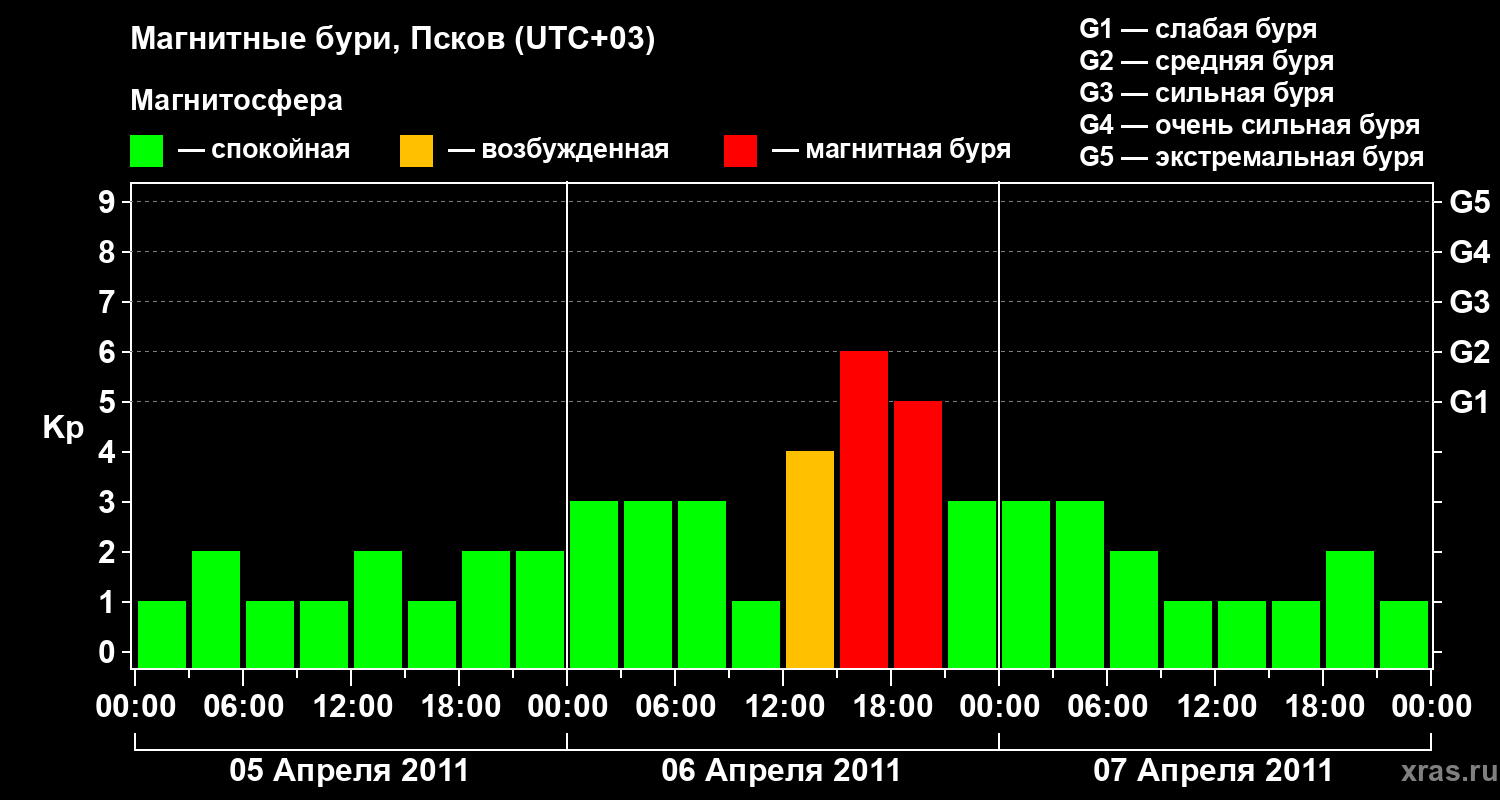Select the red bar reaching Kp 5
The width and height of the screenshot is (1500, 800).
point(918,535)
